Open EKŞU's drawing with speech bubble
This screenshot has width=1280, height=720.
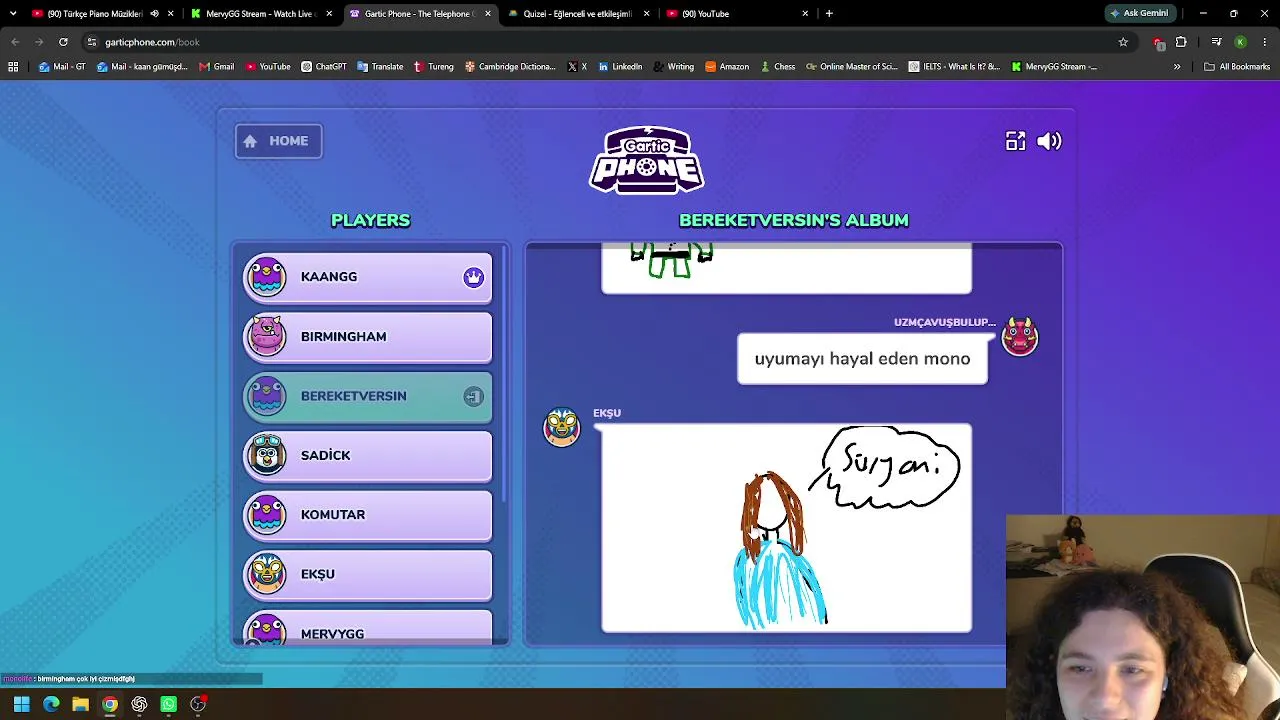click(x=786, y=528)
